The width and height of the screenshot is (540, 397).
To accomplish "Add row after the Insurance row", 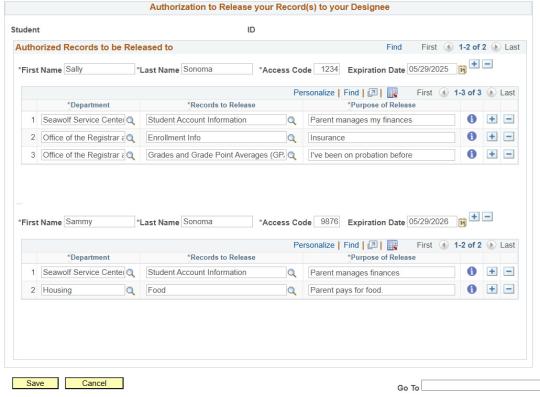I will (492, 137).
